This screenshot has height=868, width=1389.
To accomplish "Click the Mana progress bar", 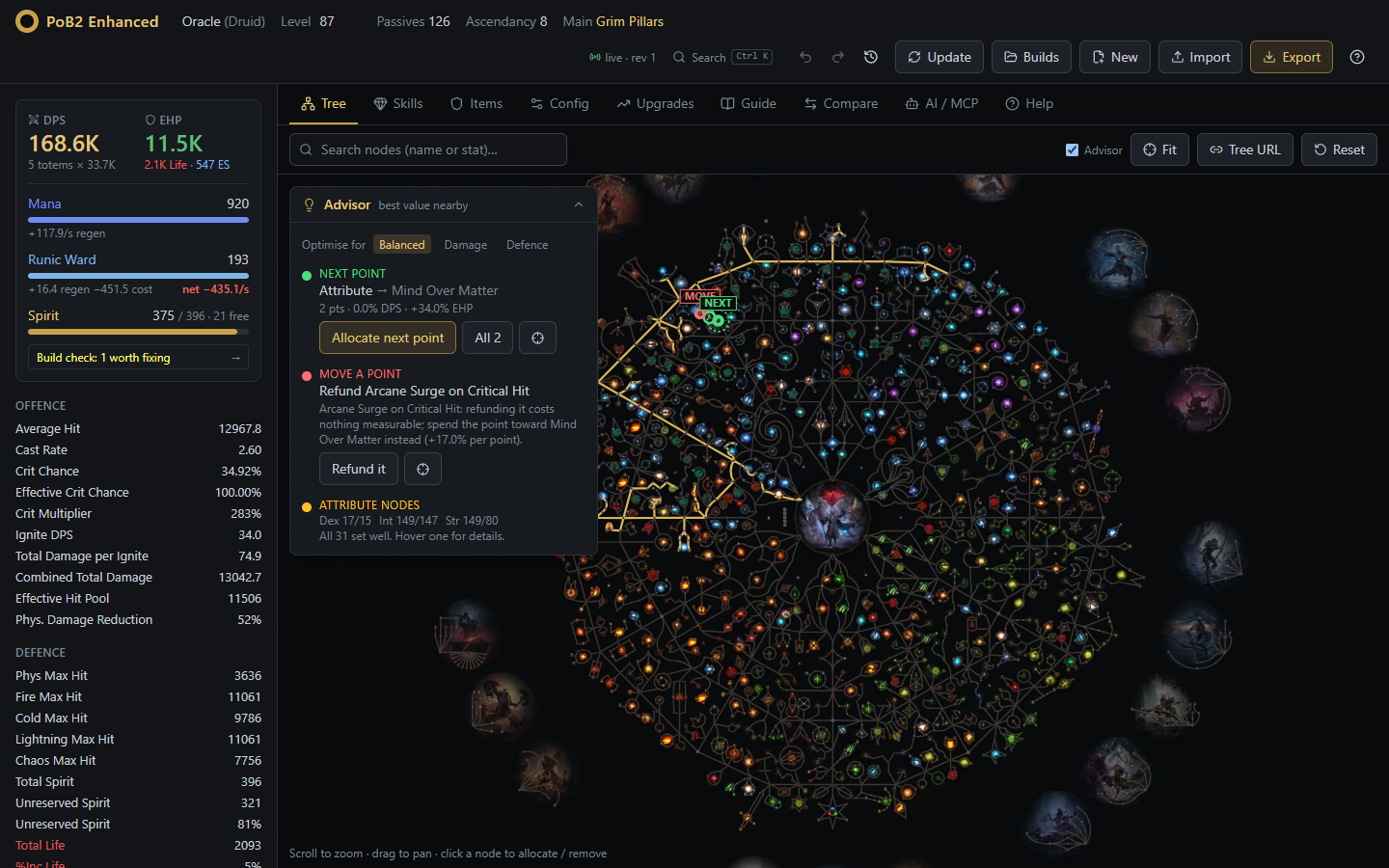I will pyautogui.click(x=138, y=220).
